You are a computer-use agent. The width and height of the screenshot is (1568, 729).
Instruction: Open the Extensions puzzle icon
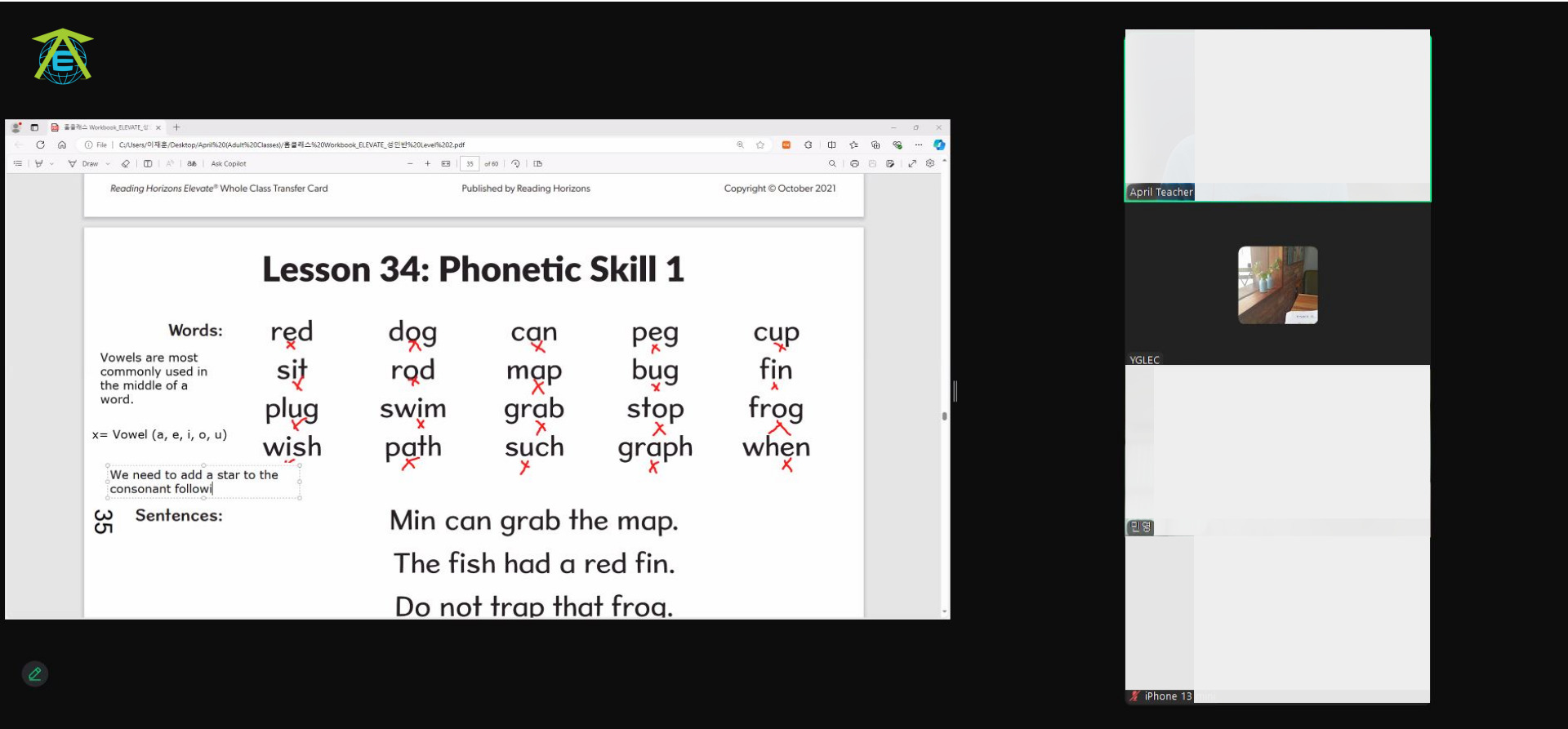coord(808,144)
